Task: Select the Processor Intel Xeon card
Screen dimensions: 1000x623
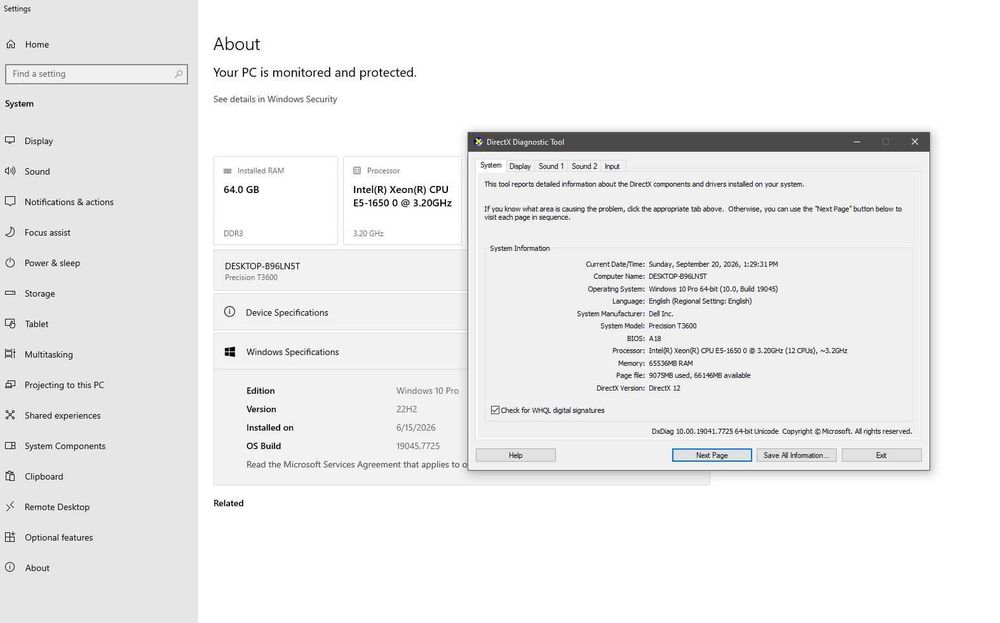Action: [x=402, y=200]
